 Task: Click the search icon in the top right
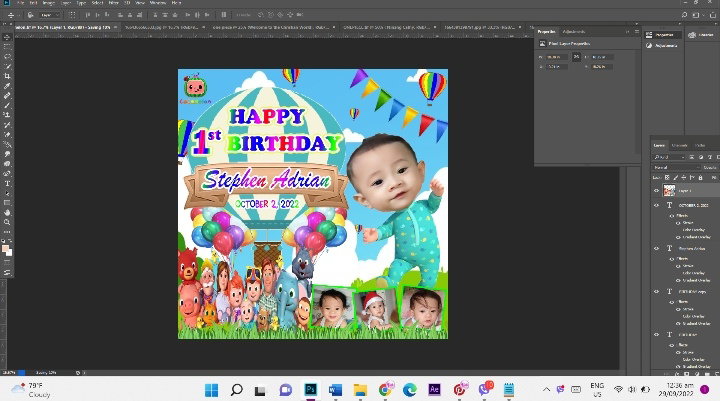click(x=684, y=15)
